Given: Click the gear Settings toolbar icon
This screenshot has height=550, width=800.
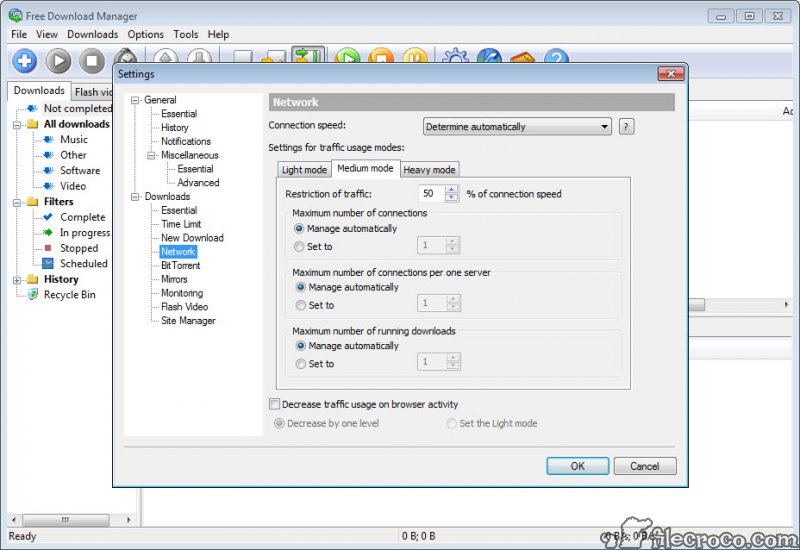Looking at the screenshot, I should click(455, 55).
